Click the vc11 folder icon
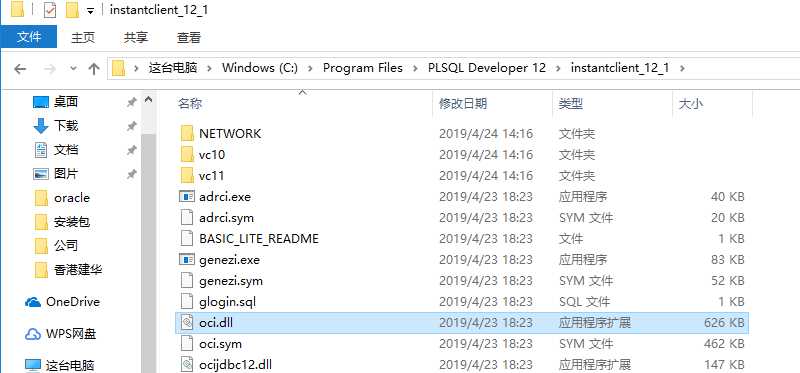This screenshot has height=373, width=800. click(187, 176)
